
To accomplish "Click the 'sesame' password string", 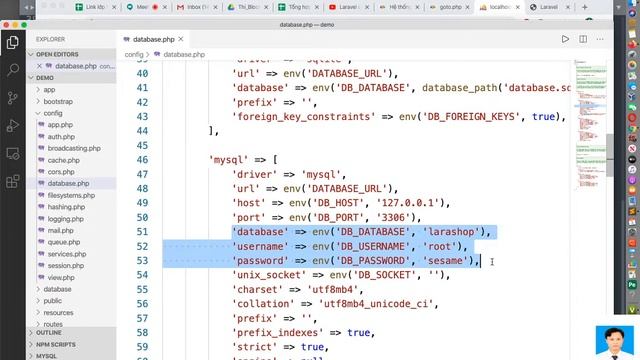I will (445, 261).
